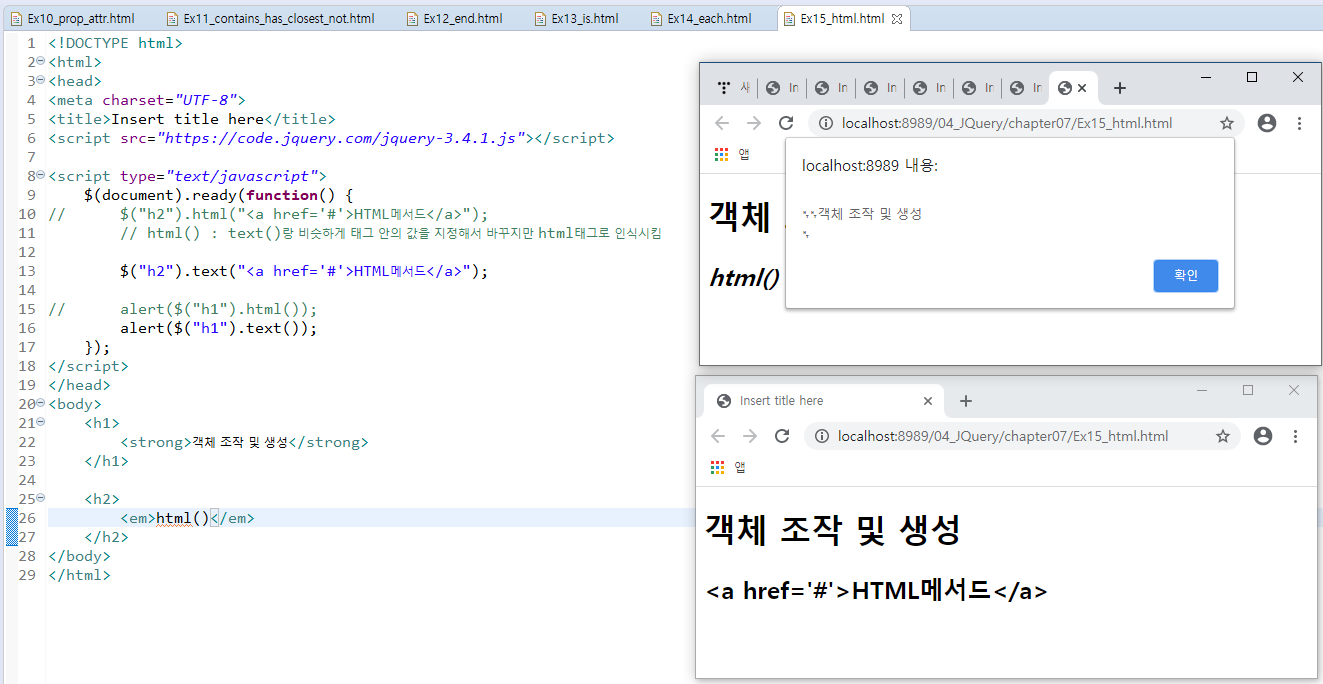Go back in the upper Chrome window
The image size is (1323, 684).
pyautogui.click(x=722, y=123)
